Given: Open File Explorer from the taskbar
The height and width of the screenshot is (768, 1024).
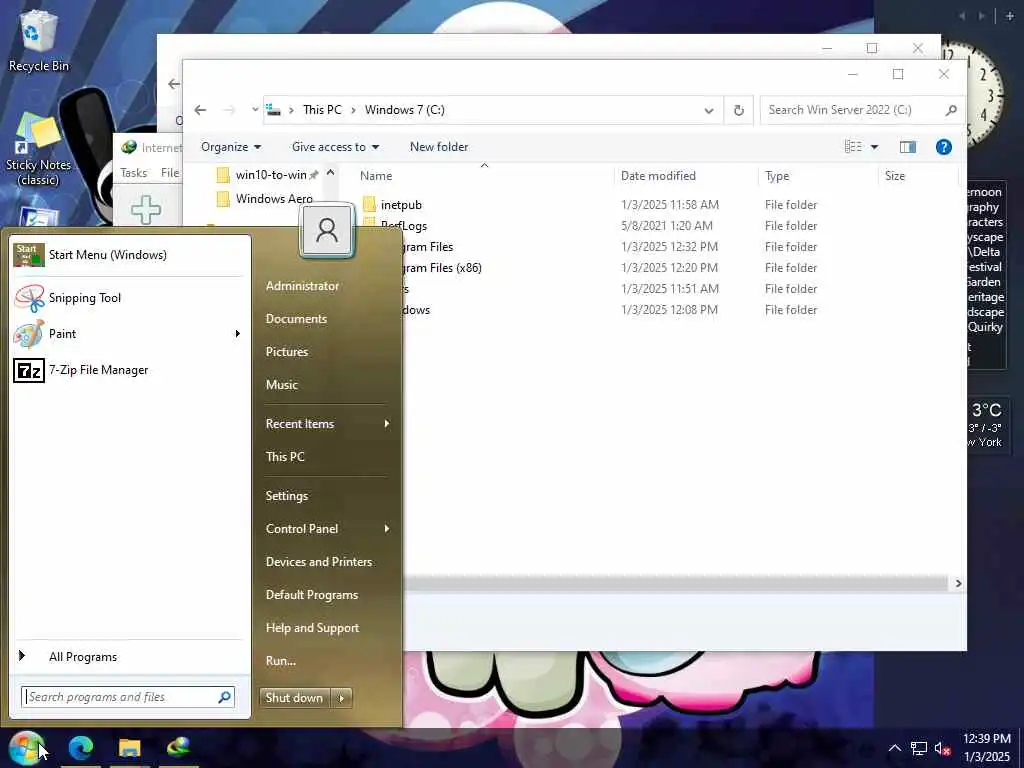Looking at the screenshot, I should pyautogui.click(x=129, y=748).
